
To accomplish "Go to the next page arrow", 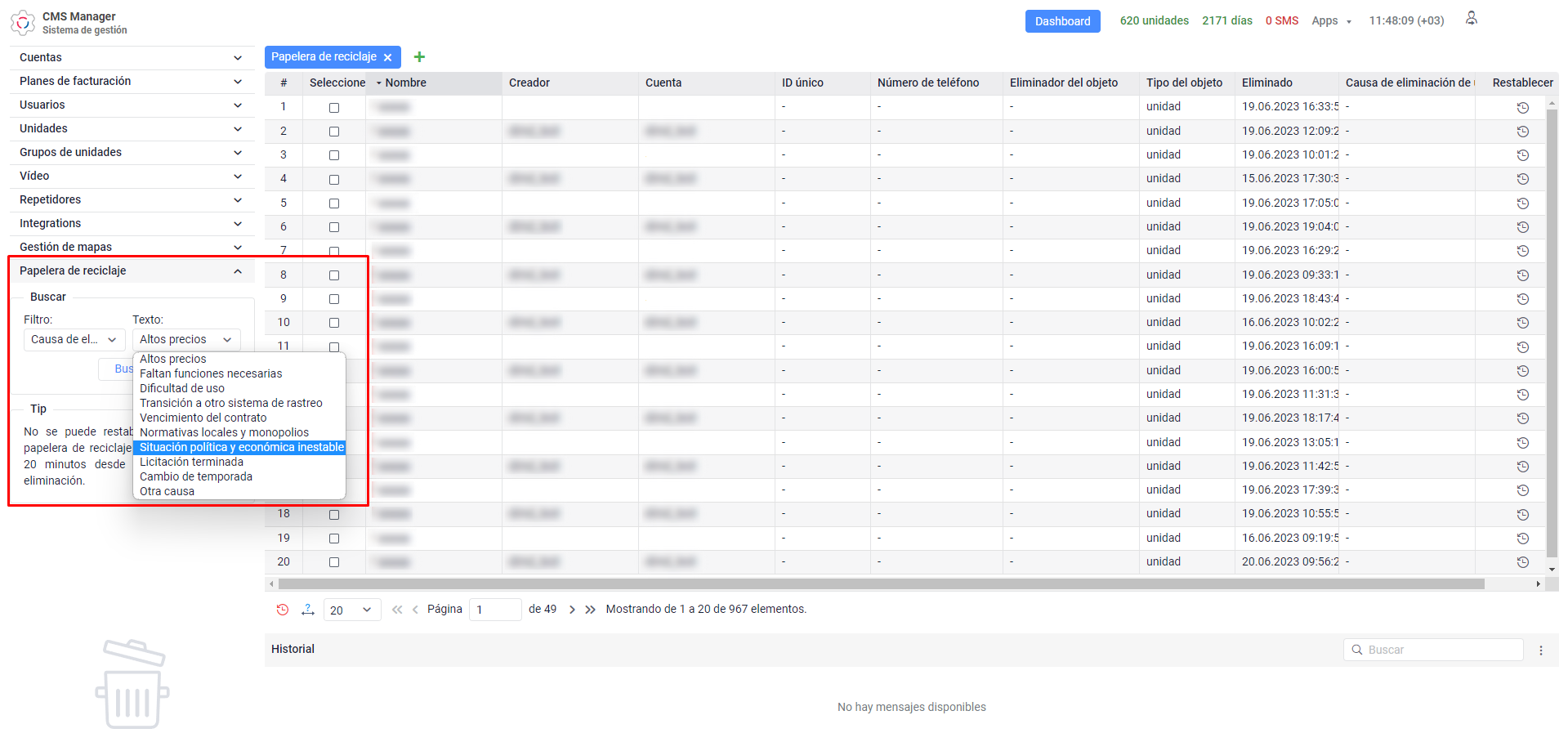I will pos(572,610).
